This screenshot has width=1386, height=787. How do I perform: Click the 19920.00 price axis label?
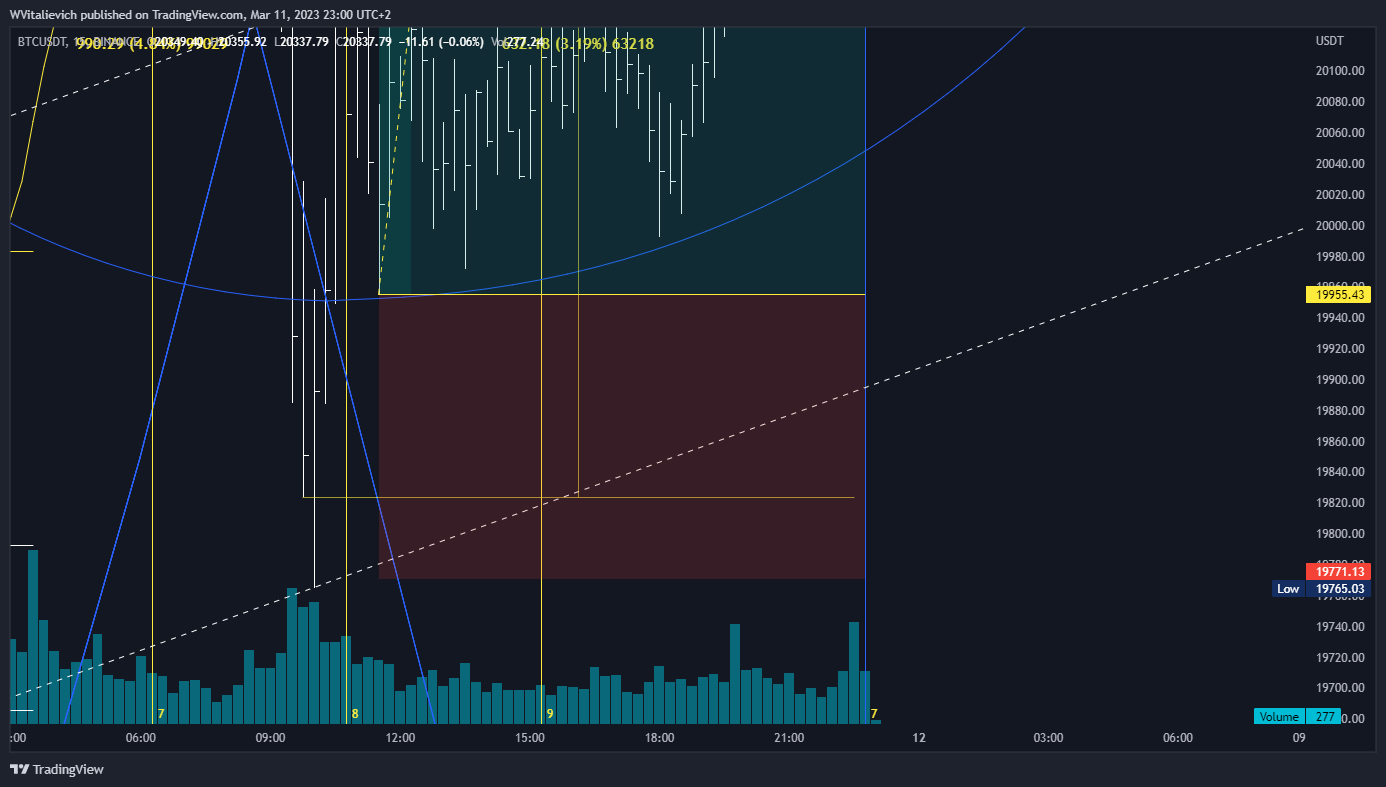click(x=1341, y=349)
